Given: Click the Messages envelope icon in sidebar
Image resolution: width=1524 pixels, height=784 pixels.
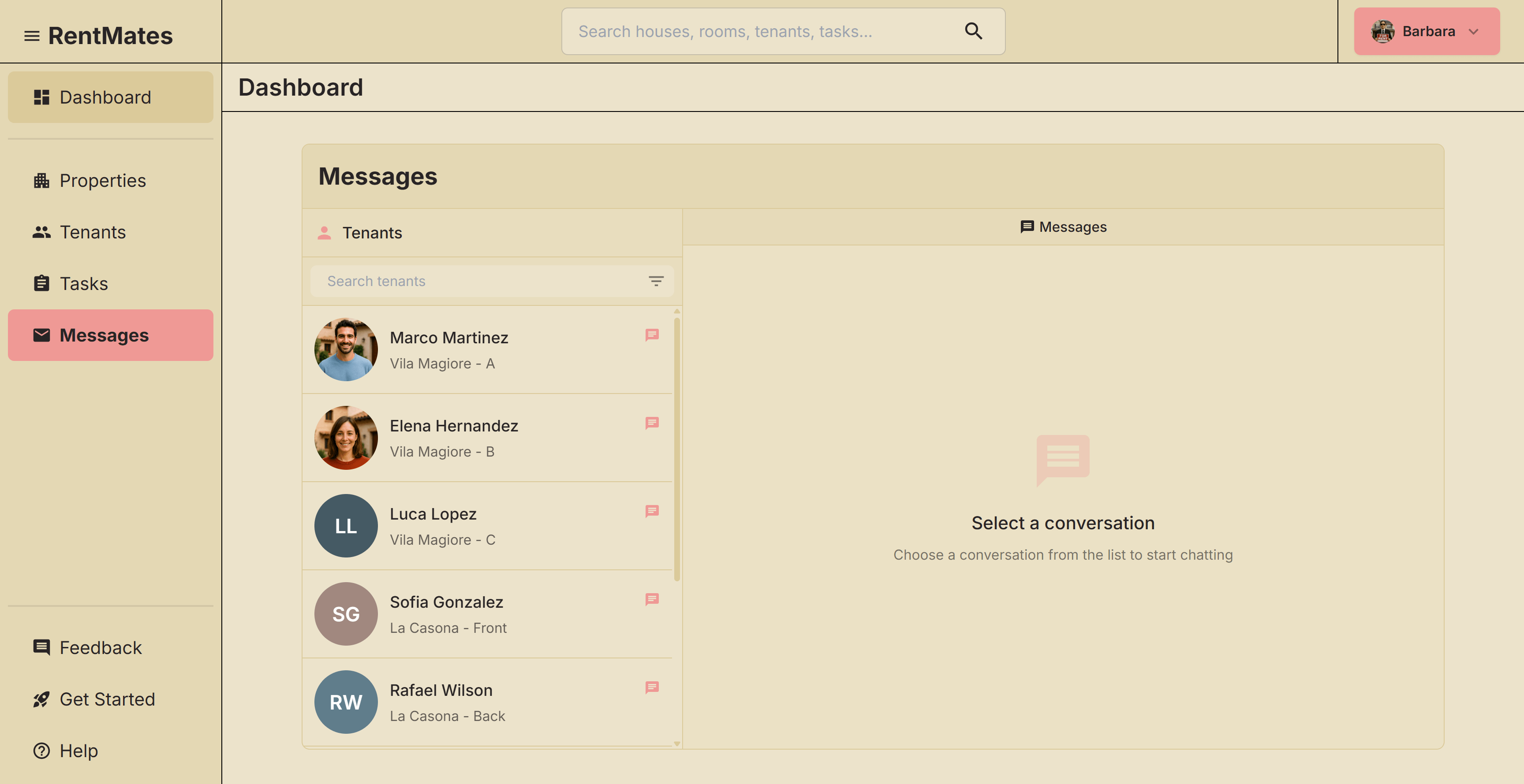Looking at the screenshot, I should 41,334.
